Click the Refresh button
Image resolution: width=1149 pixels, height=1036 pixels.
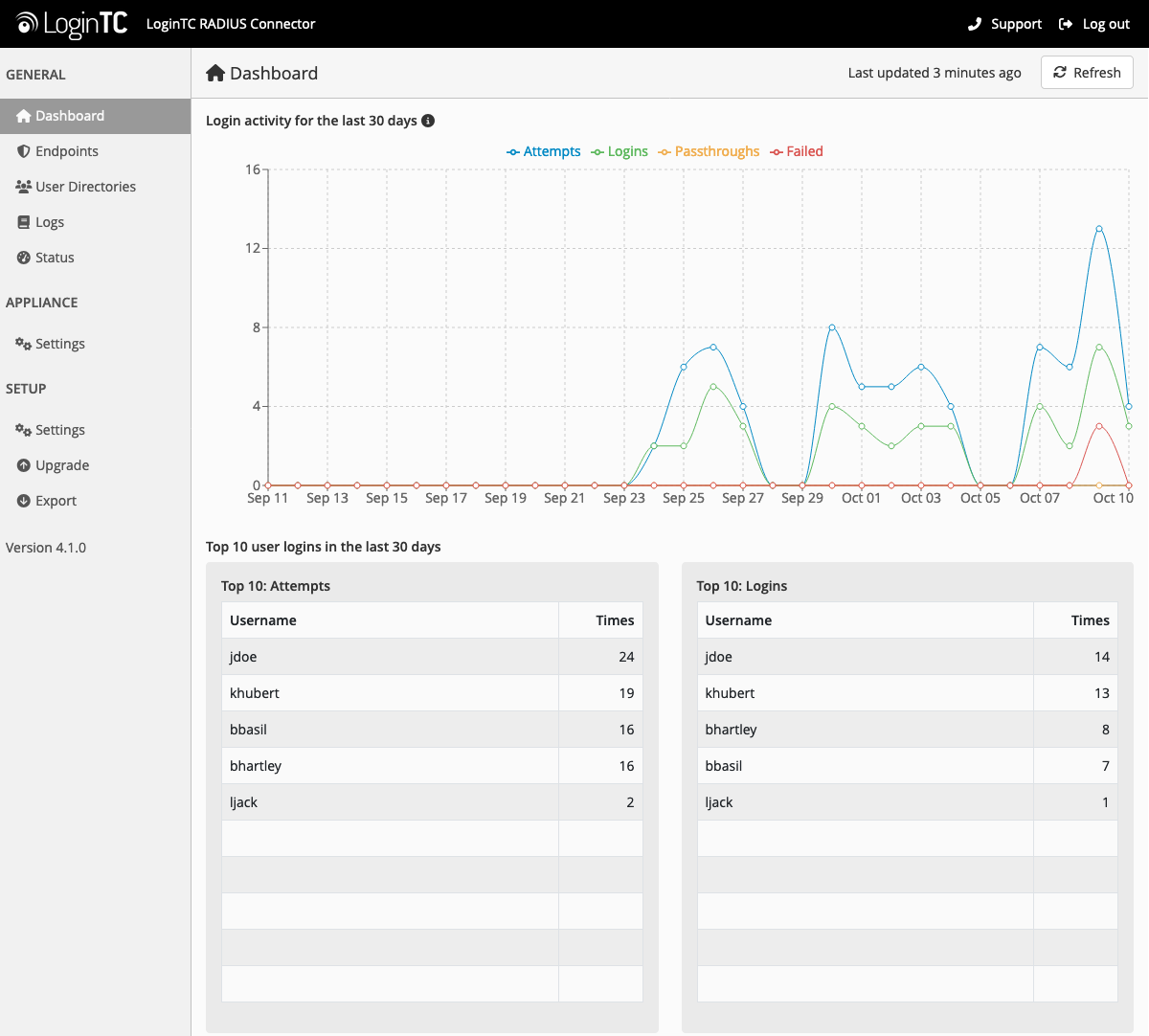[1087, 72]
